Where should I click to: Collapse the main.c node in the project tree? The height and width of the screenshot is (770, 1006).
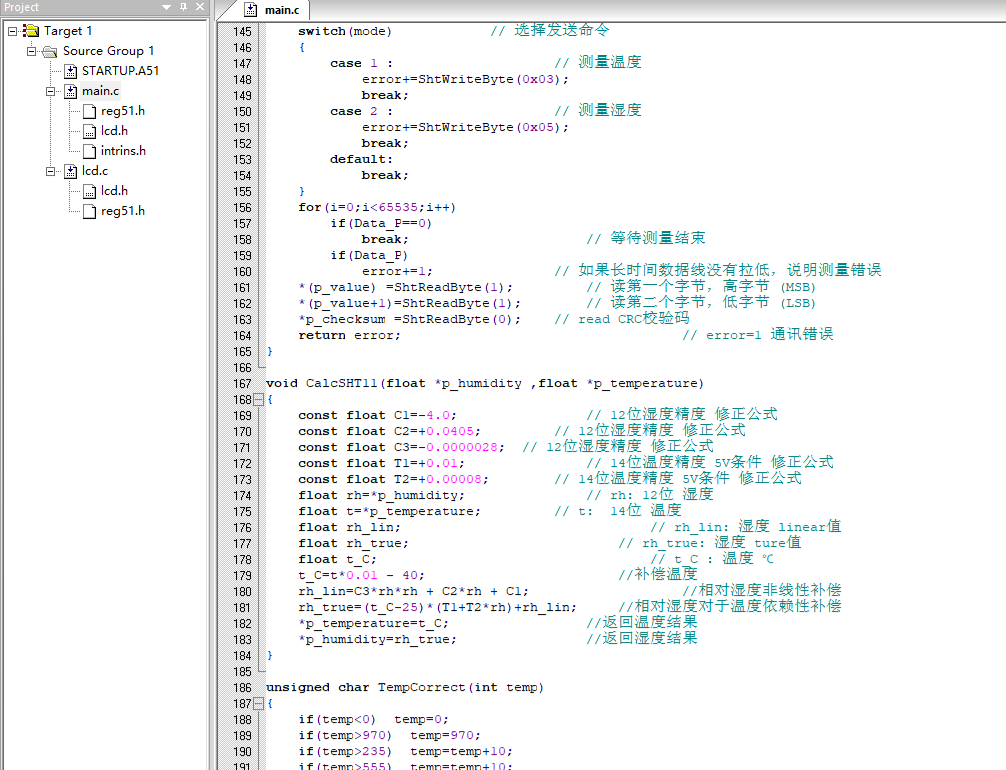pos(51,91)
